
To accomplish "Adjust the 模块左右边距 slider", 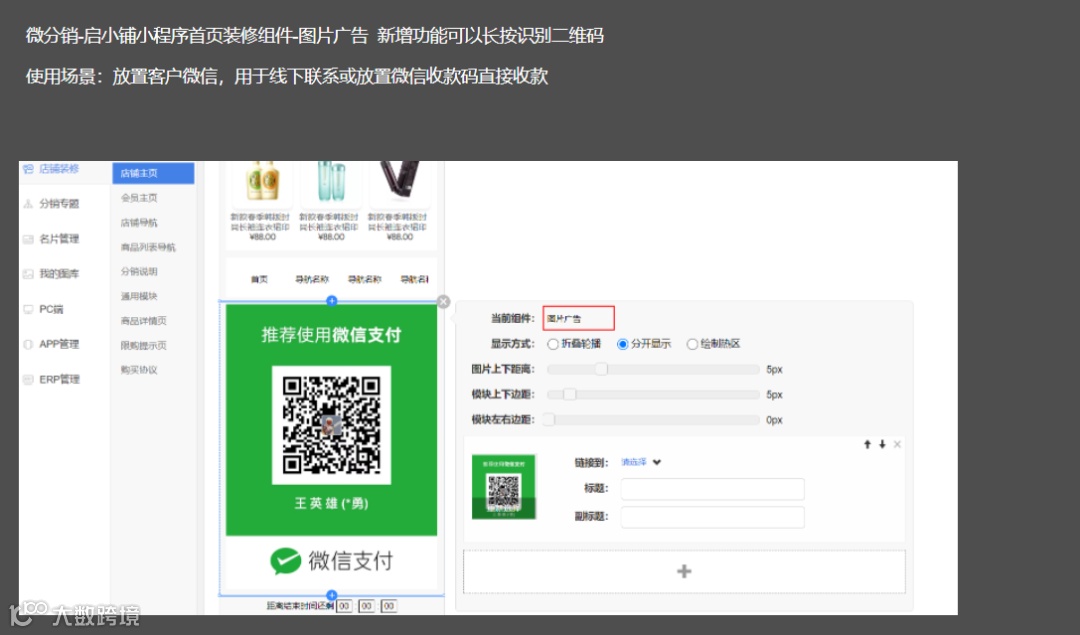I will click(549, 419).
